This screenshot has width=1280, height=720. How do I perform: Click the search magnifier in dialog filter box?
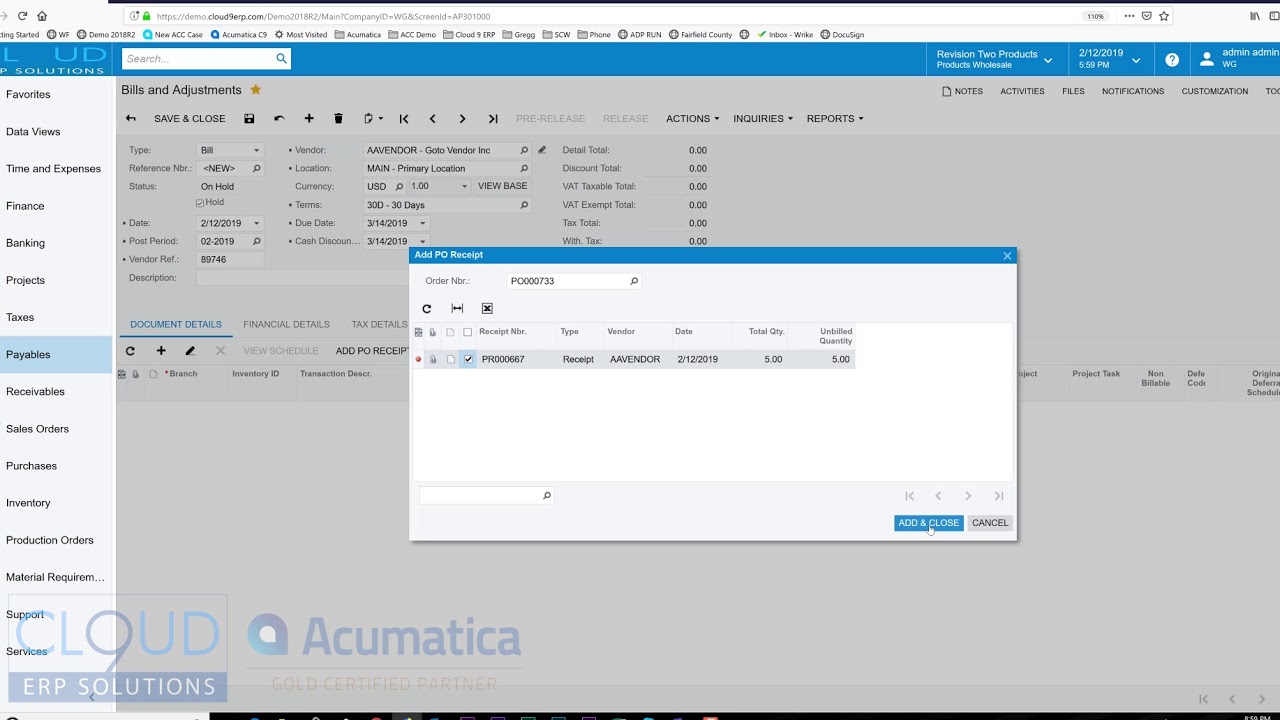(x=546, y=496)
